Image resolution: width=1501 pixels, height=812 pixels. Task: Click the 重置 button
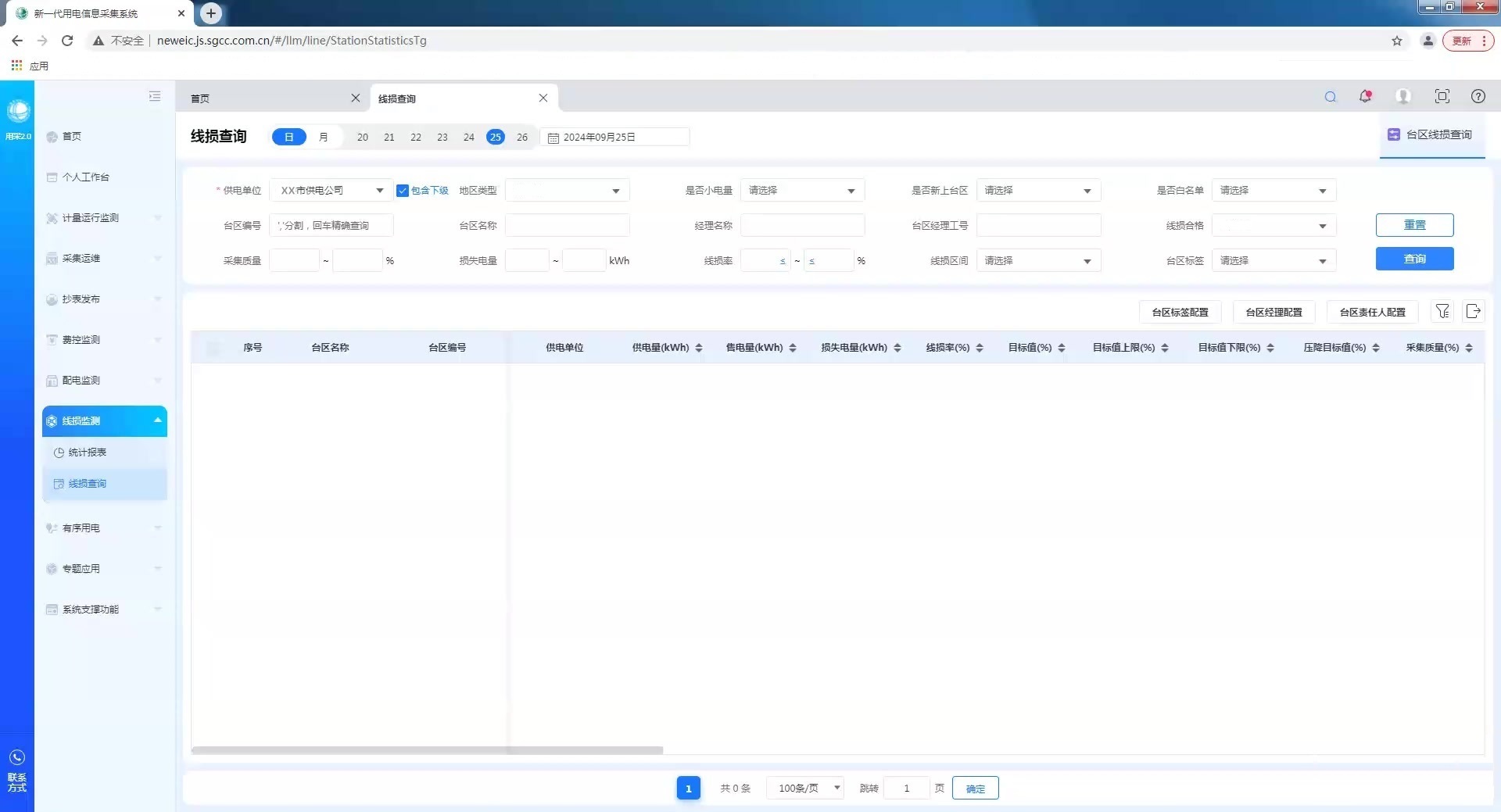(1414, 225)
